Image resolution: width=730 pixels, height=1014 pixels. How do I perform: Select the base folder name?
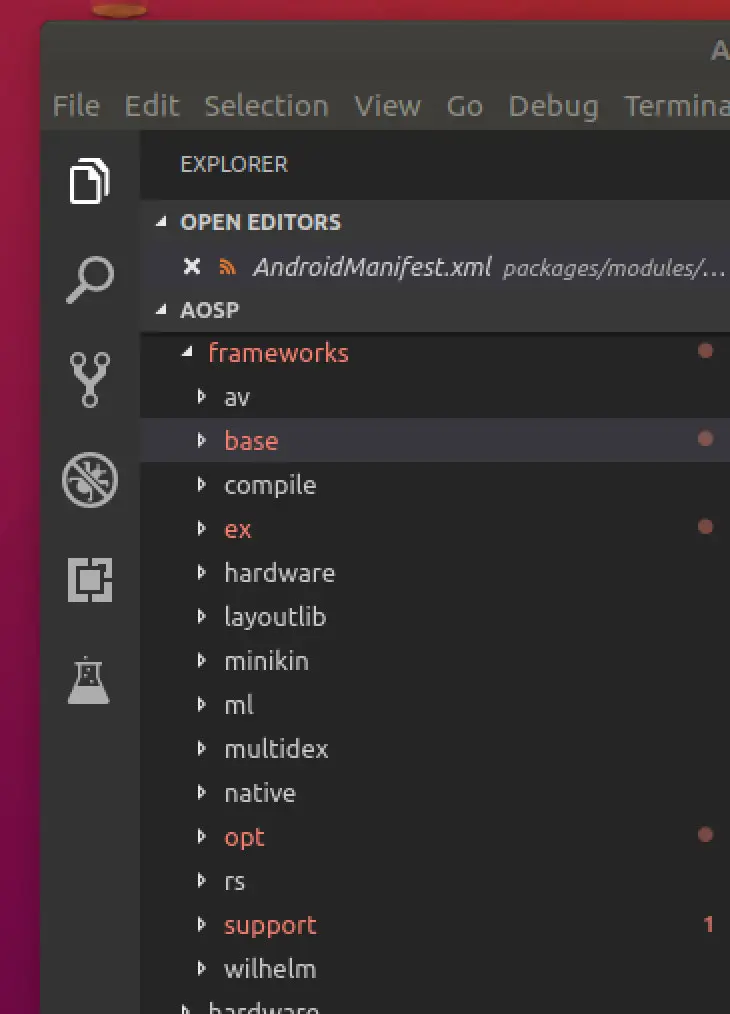251,441
